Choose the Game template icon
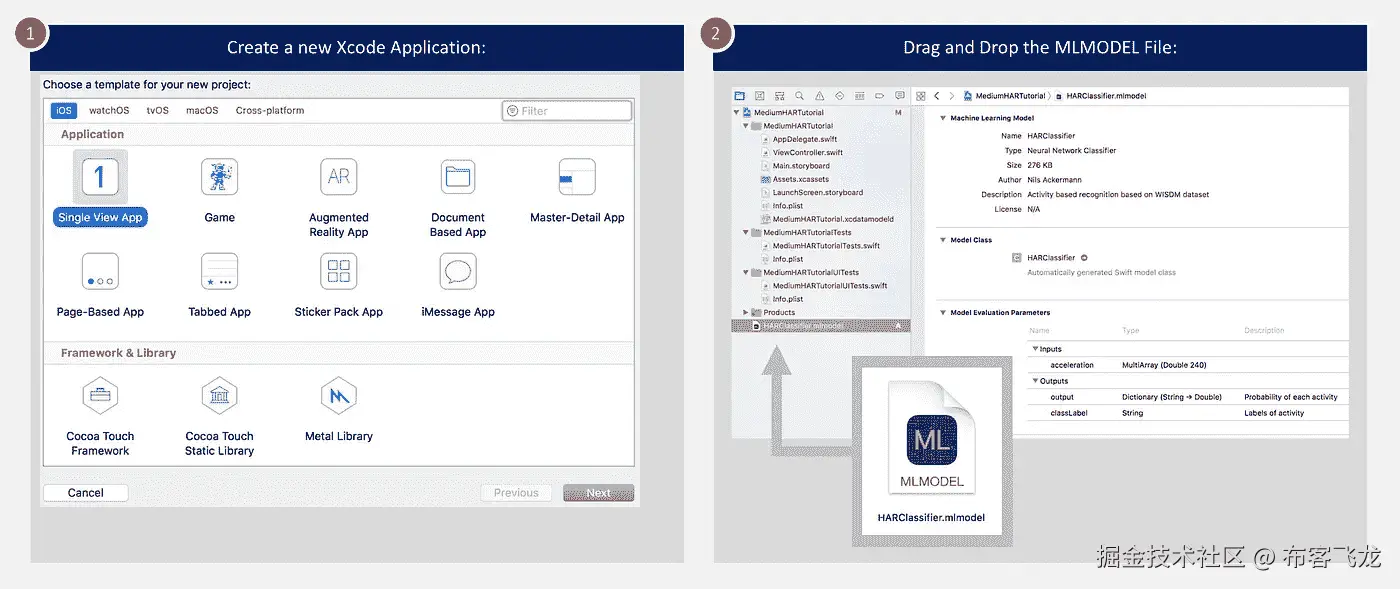 [219, 177]
